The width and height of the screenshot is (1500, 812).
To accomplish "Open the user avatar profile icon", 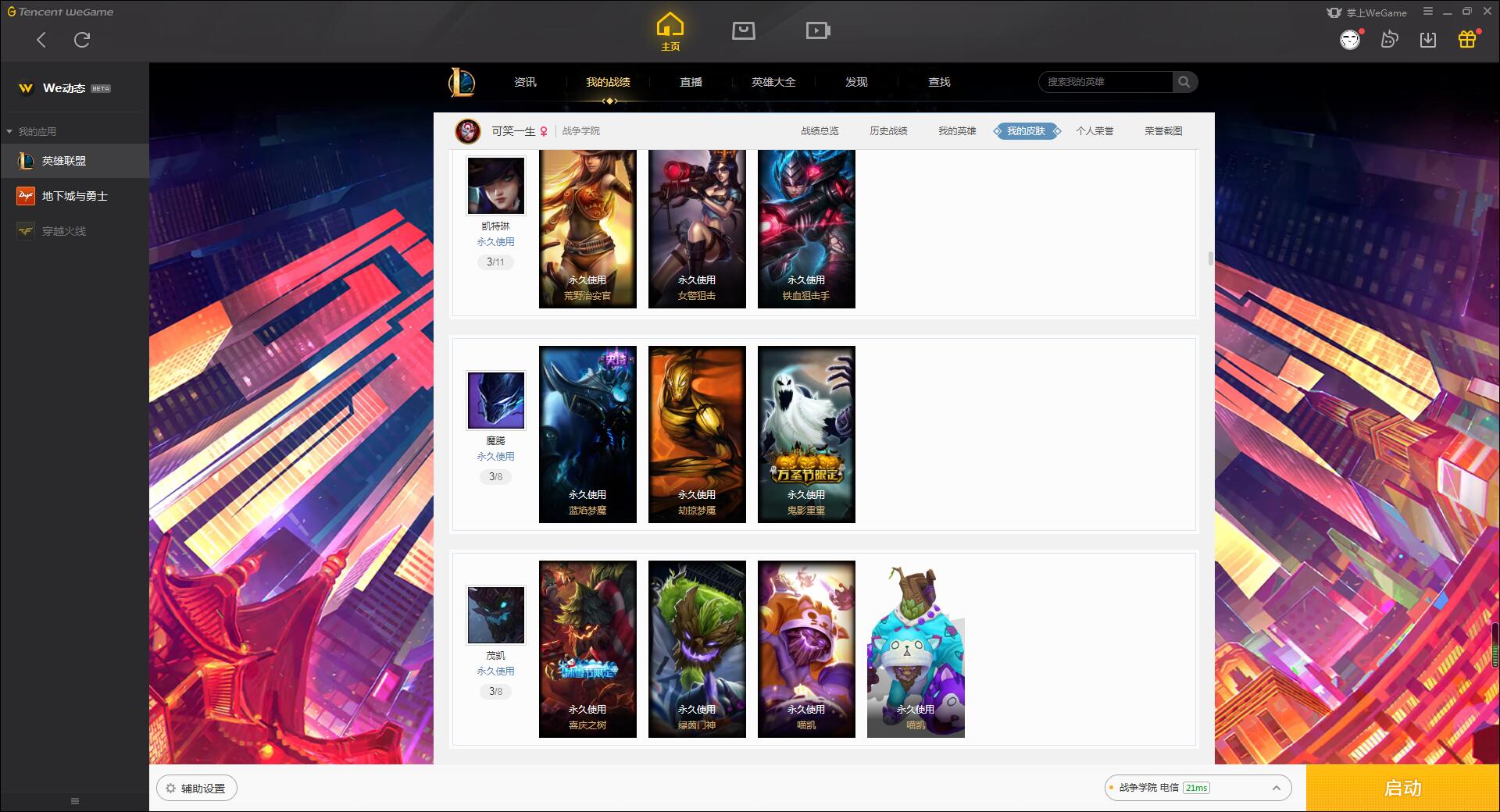I will tap(1350, 40).
